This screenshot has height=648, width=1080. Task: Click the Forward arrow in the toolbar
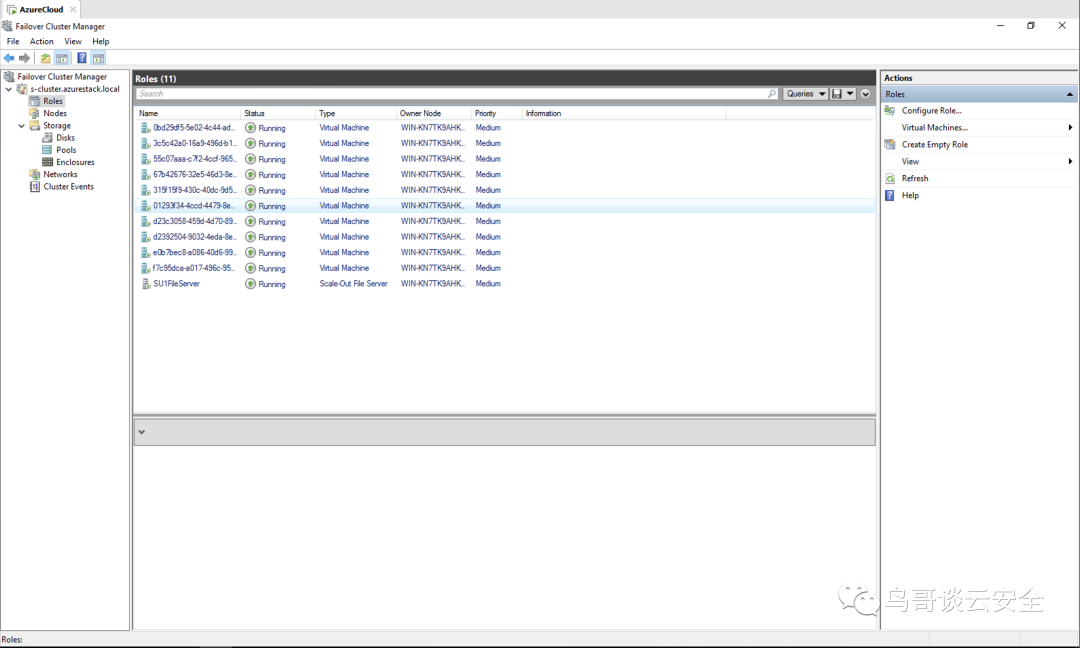click(x=25, y=59)
